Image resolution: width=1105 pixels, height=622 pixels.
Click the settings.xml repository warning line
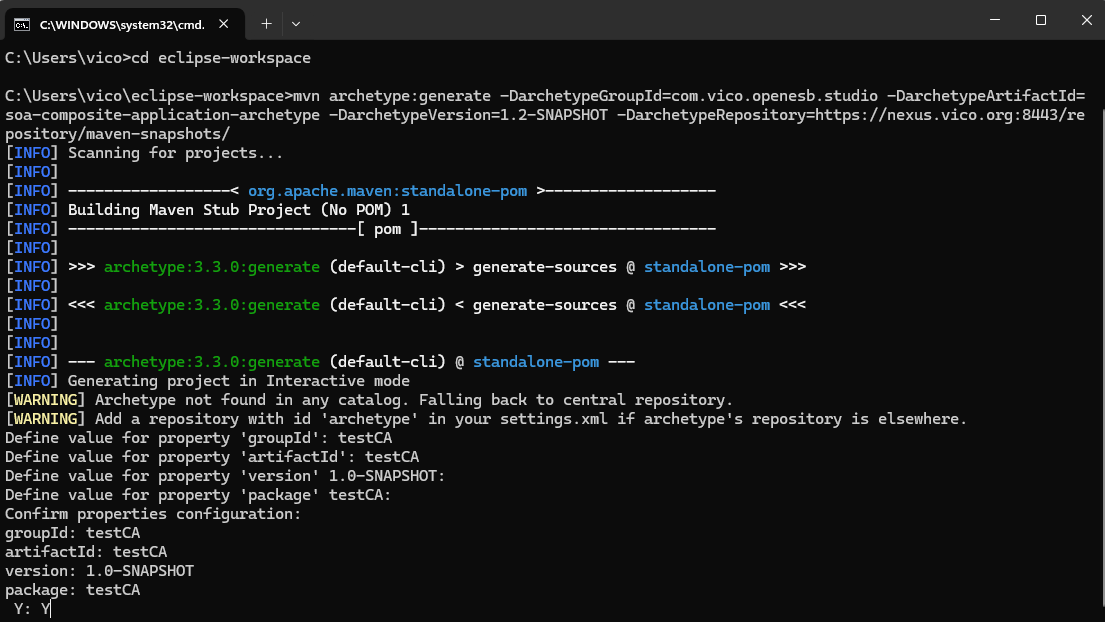[487, 419]
